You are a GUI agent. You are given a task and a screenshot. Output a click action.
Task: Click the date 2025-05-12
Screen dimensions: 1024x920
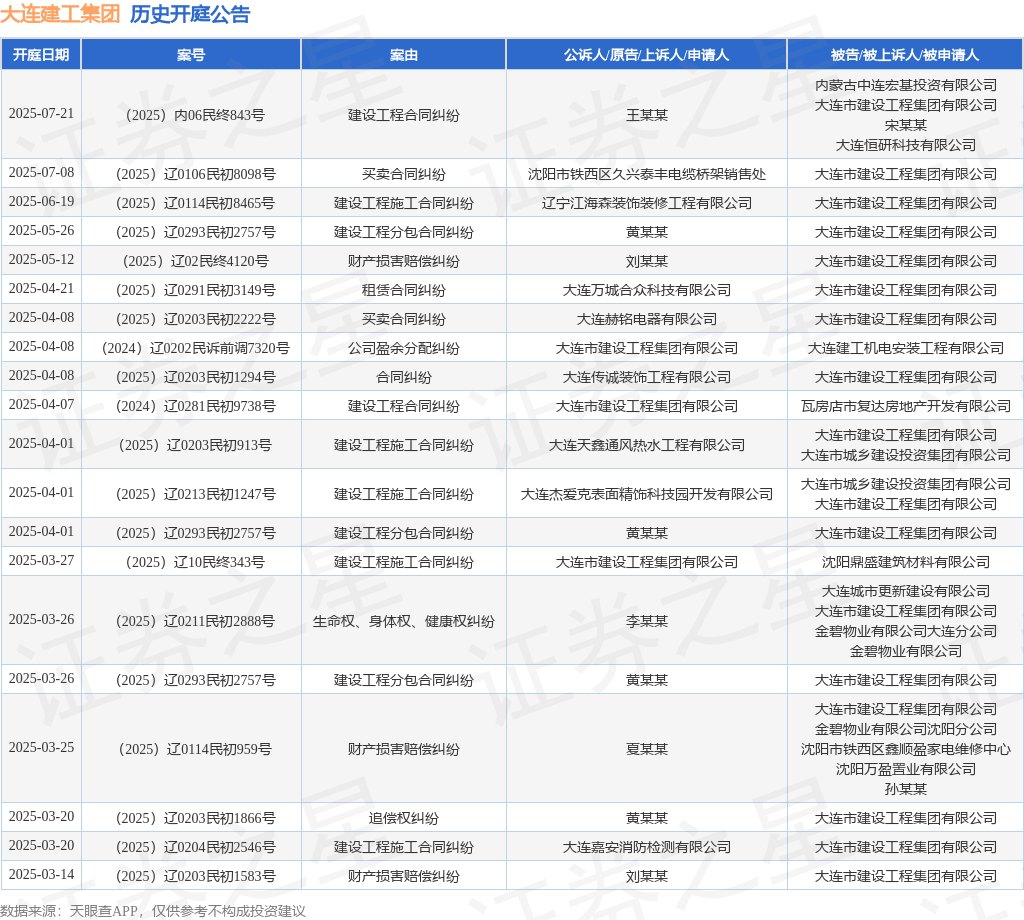pyautogui.click(x=41, y=259)
